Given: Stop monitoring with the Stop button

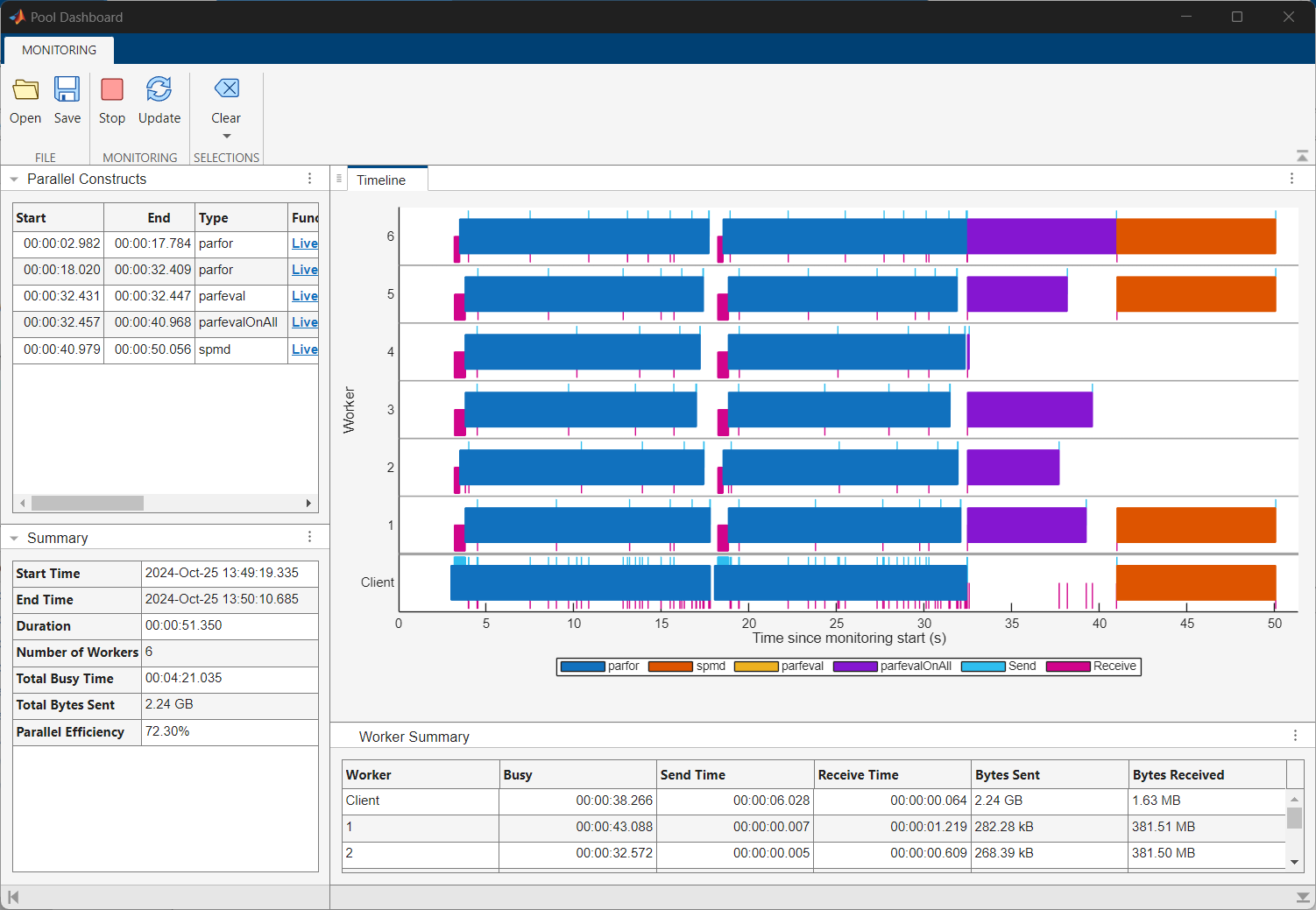Looking at the screenshot, I should click(x=112, y=90).
